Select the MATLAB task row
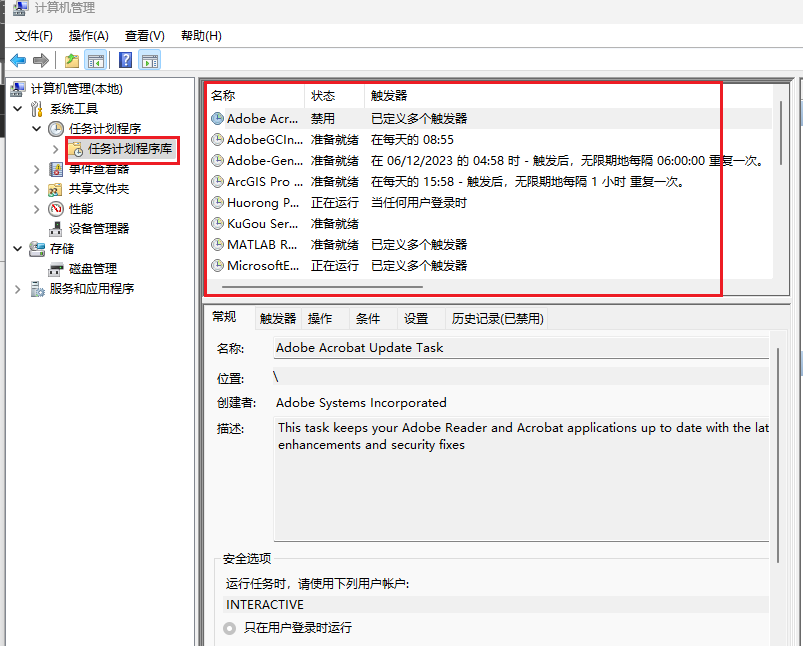Image resolution: width=803 pixels, height=646 pixels. [262, 244]
